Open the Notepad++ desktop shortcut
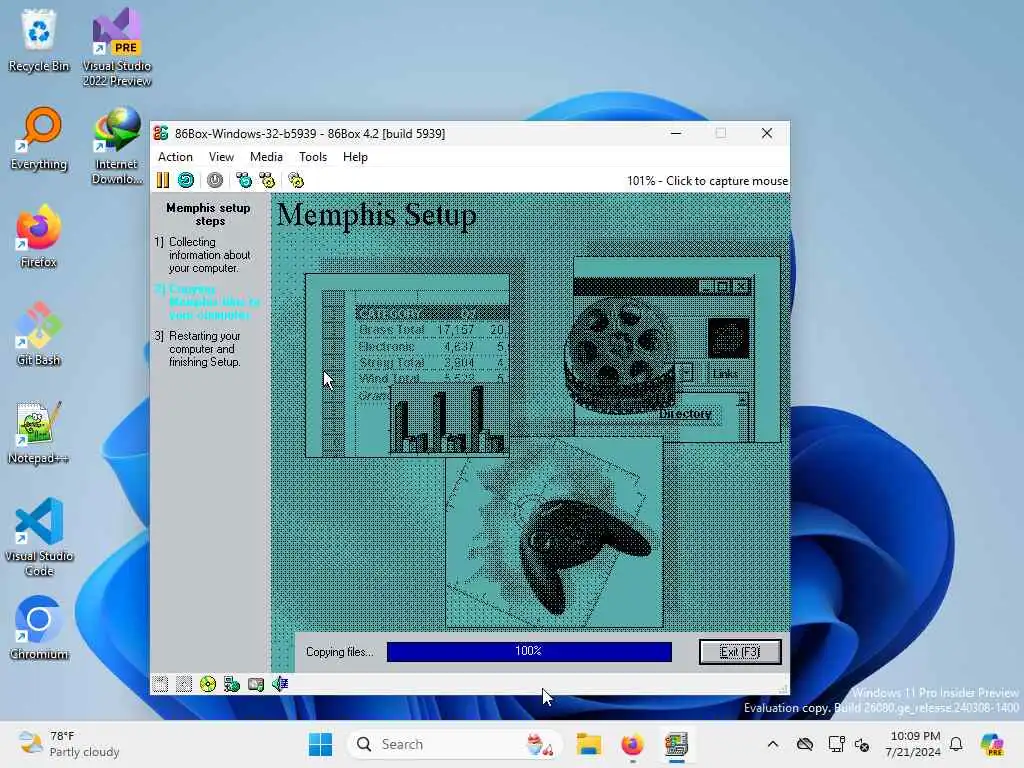This screenshot has width=1024, height=768. (39, 432)
